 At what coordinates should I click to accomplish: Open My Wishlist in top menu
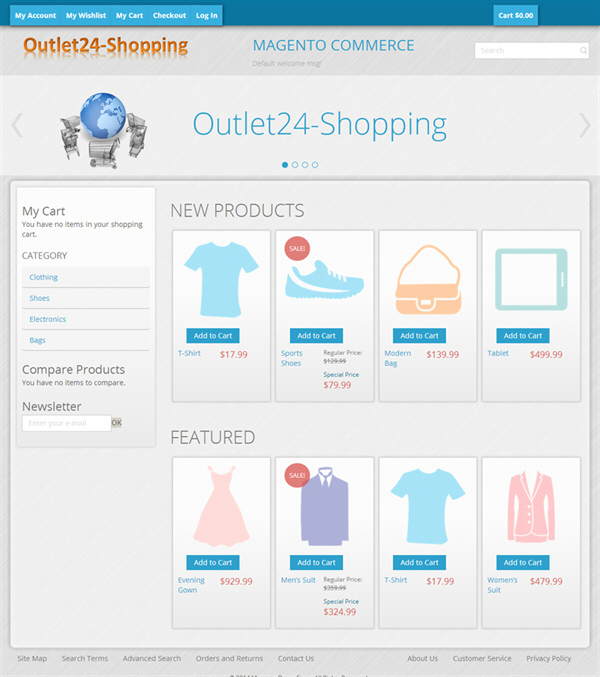click(x=86, y=16)
